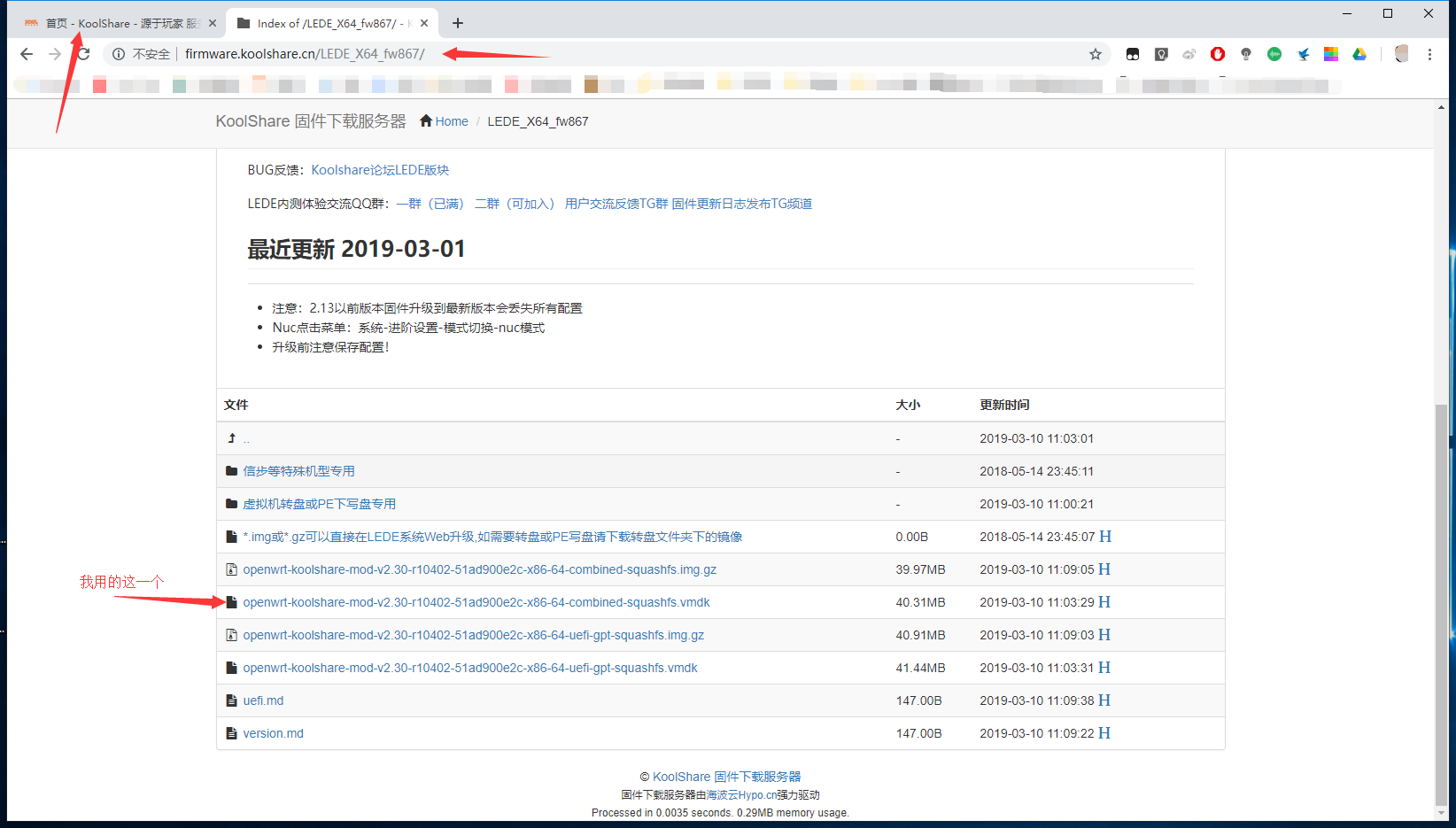This screenshot has height=828, width=1456.
Task: Open the 用户交流反馈TG群 link
Action: 616,204
